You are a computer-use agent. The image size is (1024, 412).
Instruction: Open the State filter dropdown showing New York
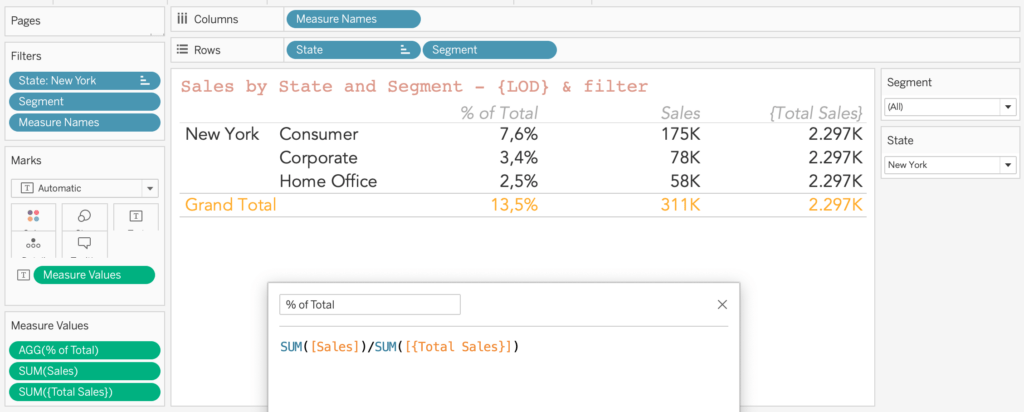tap(1006, 164)
